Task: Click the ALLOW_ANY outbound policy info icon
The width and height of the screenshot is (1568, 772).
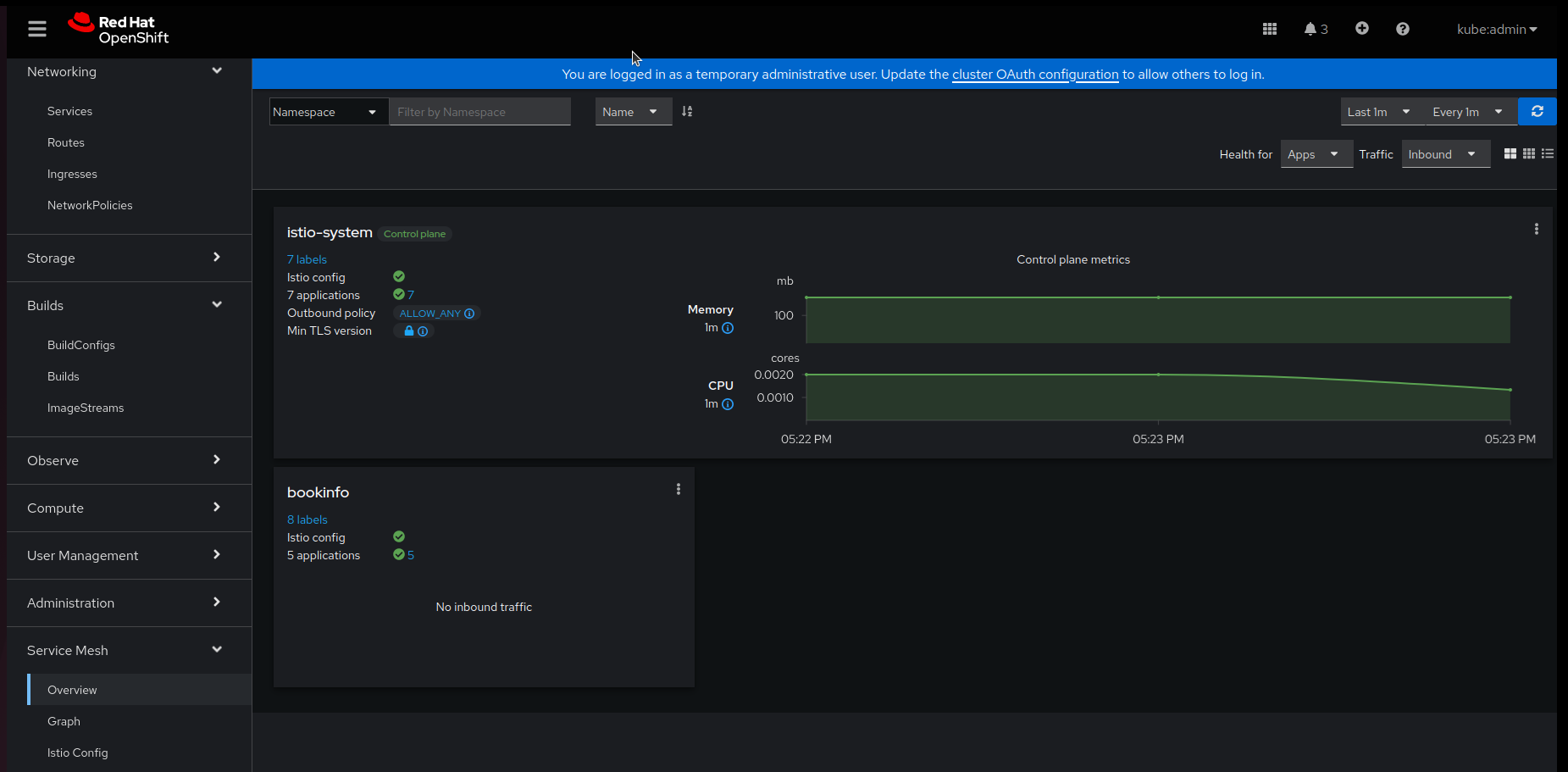Action: pos(469,314)
